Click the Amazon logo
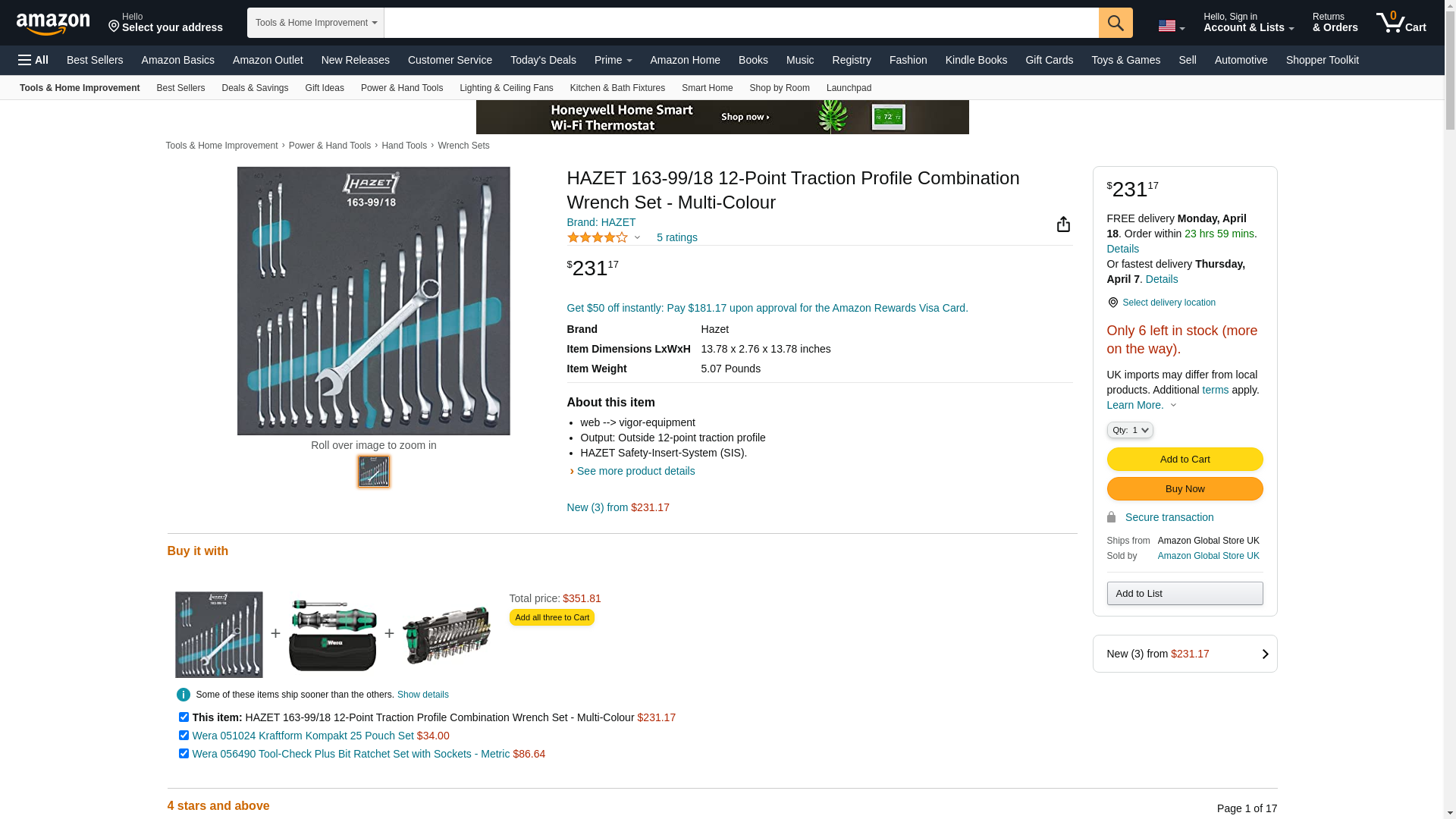The image size is (1456, 819). 53,24
